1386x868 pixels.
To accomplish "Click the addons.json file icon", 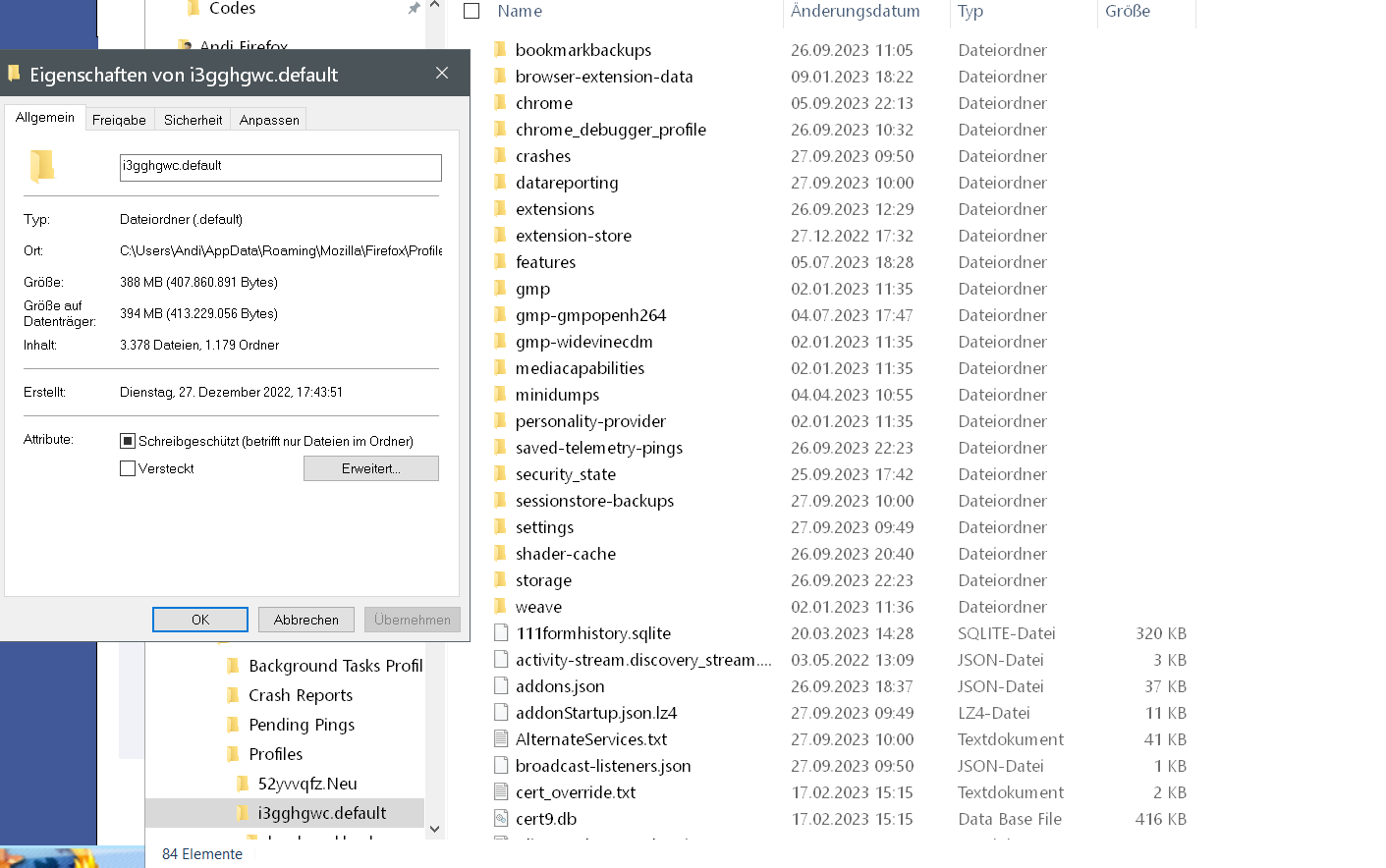I will pos(501,686).
